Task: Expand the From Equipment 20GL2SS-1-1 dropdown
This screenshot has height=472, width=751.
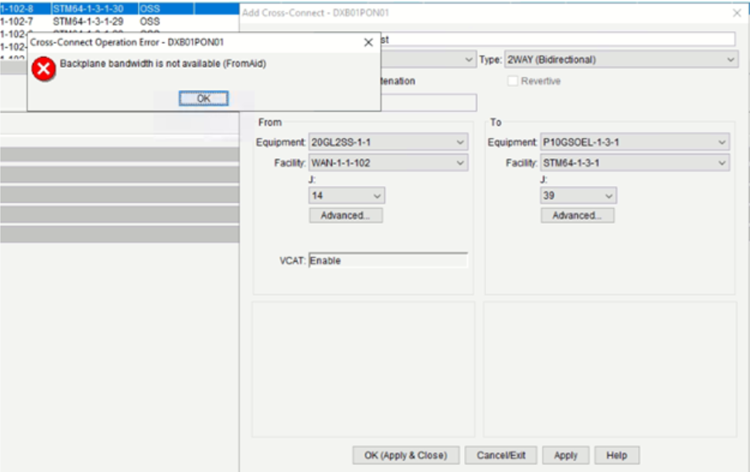Action: point(388,142)
